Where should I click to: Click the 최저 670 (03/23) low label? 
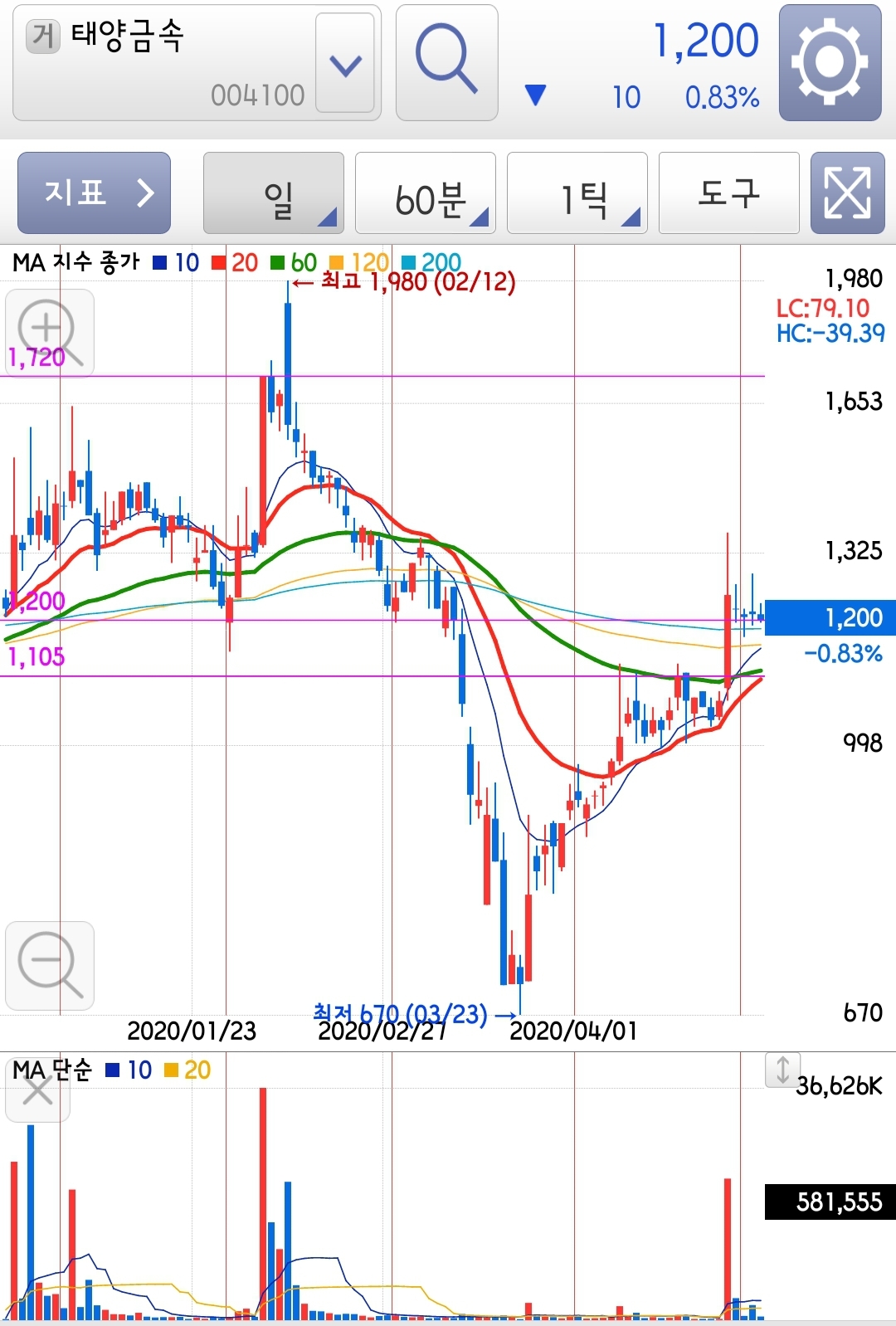click(414, 1014)
